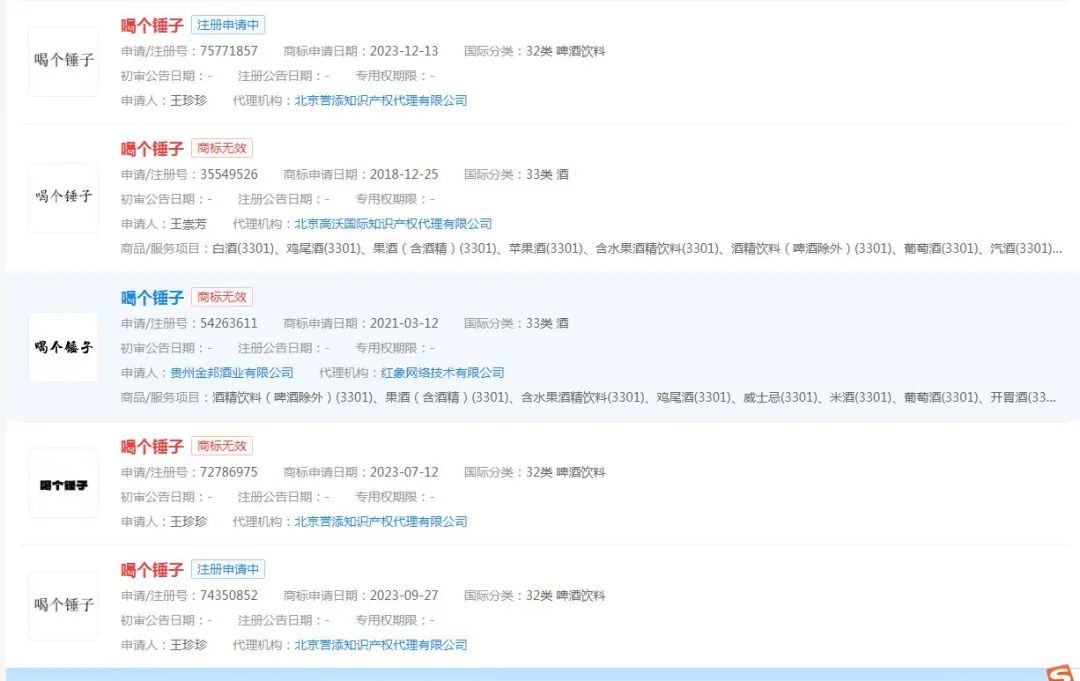The image size is (1080, 681).
Task: Click class 33类 酒 for 54263611
Action: [547, 323]
